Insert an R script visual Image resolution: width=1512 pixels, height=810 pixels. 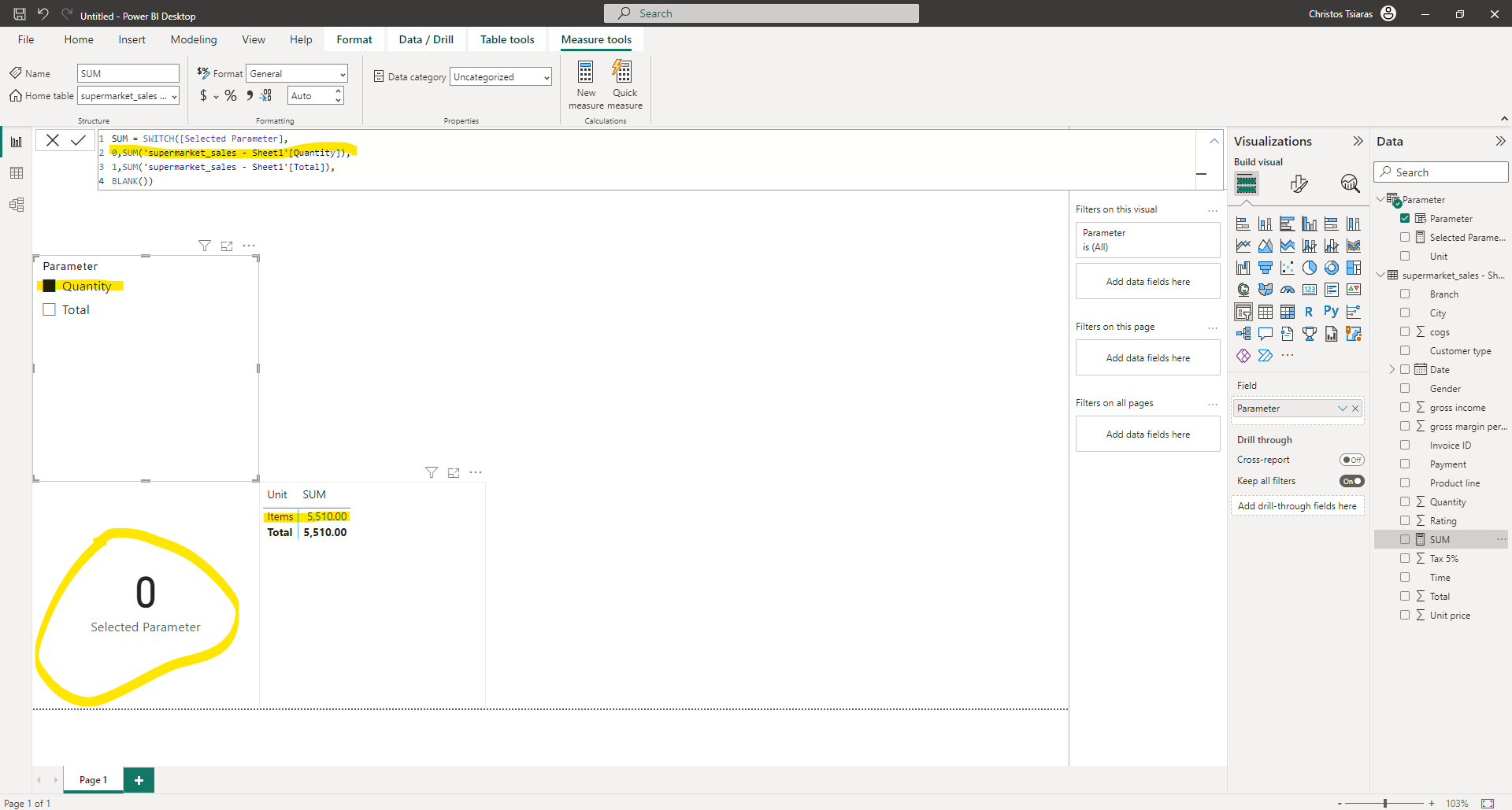tap(1309, 311)
